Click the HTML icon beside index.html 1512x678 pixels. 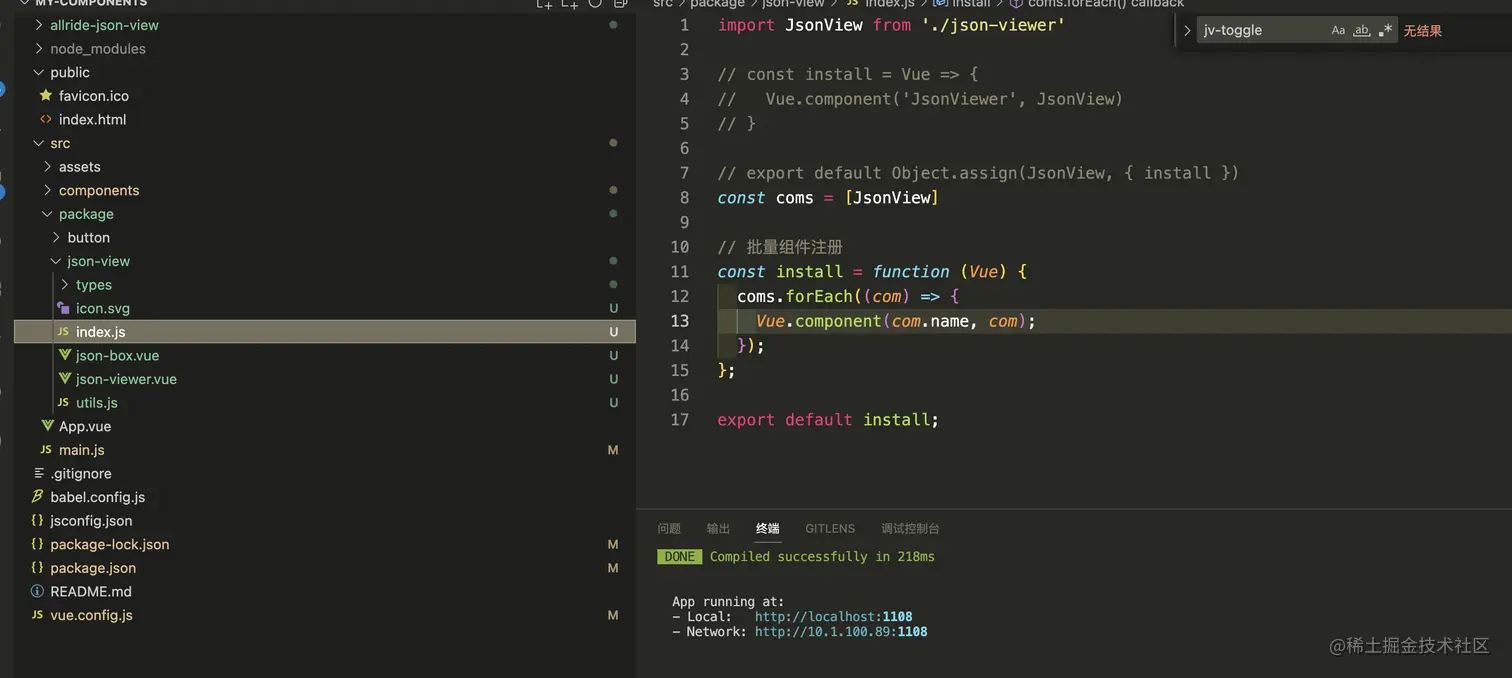click(45, 119)
